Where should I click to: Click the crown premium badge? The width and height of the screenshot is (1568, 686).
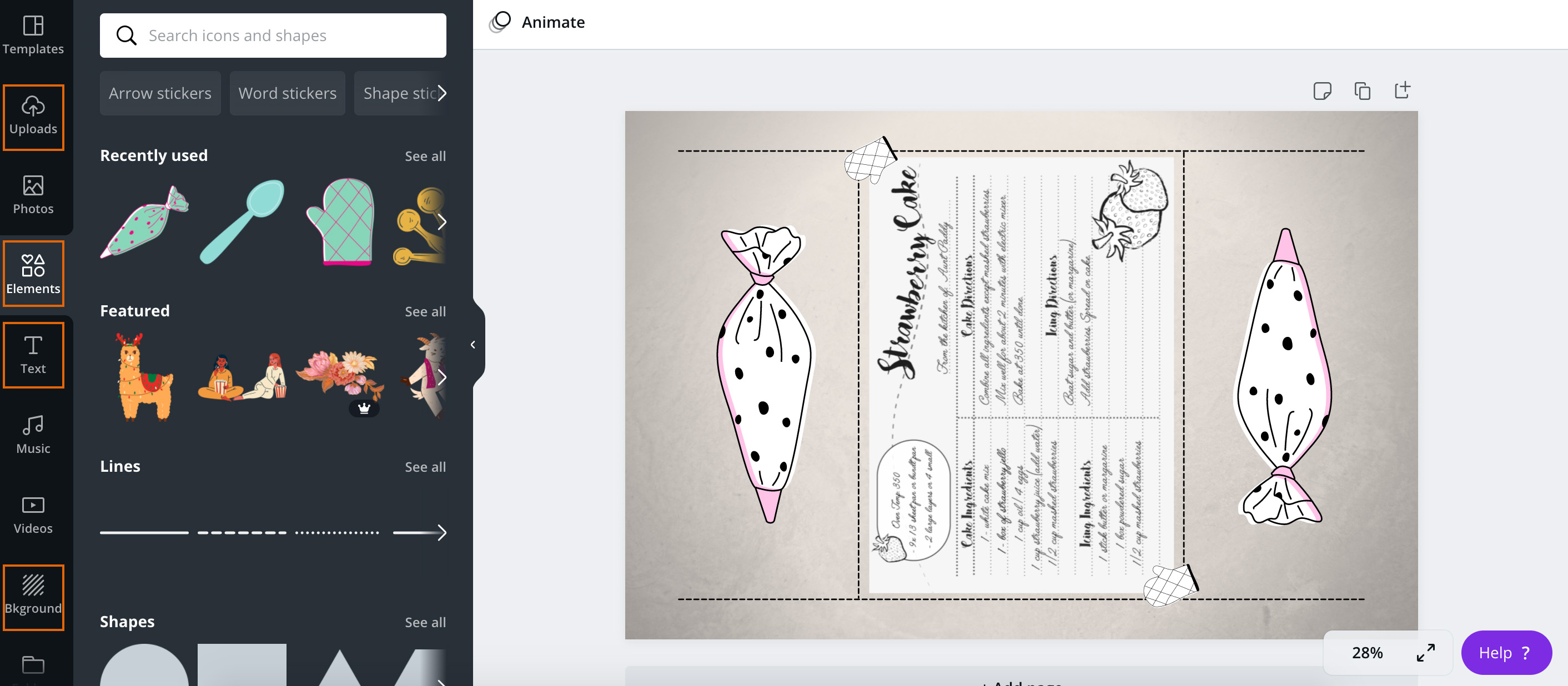[x=364, y=408]
